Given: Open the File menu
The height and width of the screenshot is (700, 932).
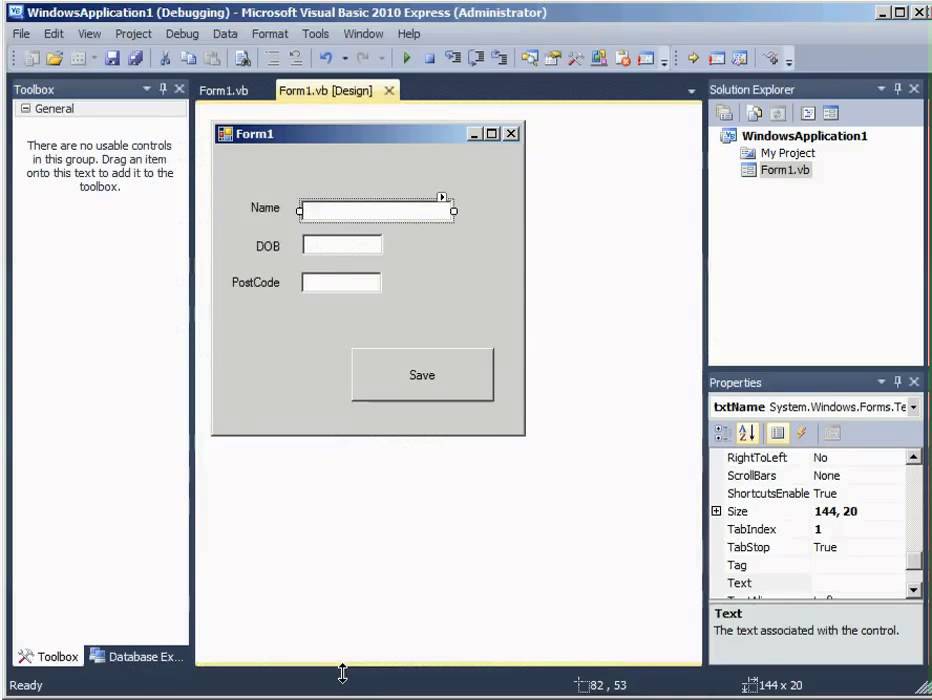Looking at the screenshot, I should 21,34.
